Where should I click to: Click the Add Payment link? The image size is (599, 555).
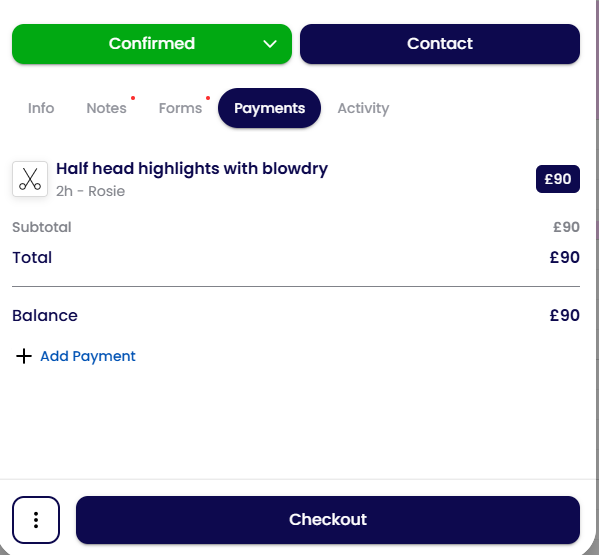pos(88,356)
